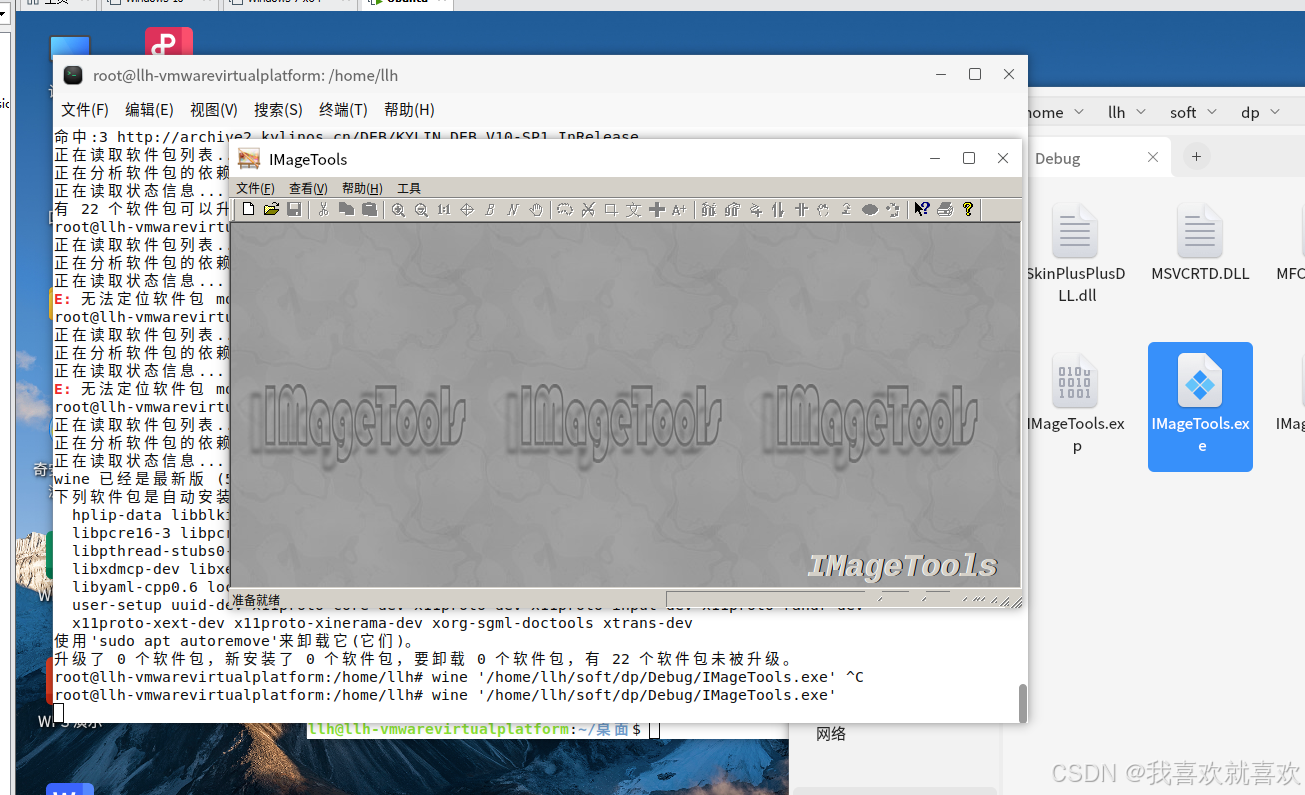Viewport: 1305px width, 795px height.
Task: Expand the soft breadcrumb dropdown in file manager
Action: coord(1212,112)
